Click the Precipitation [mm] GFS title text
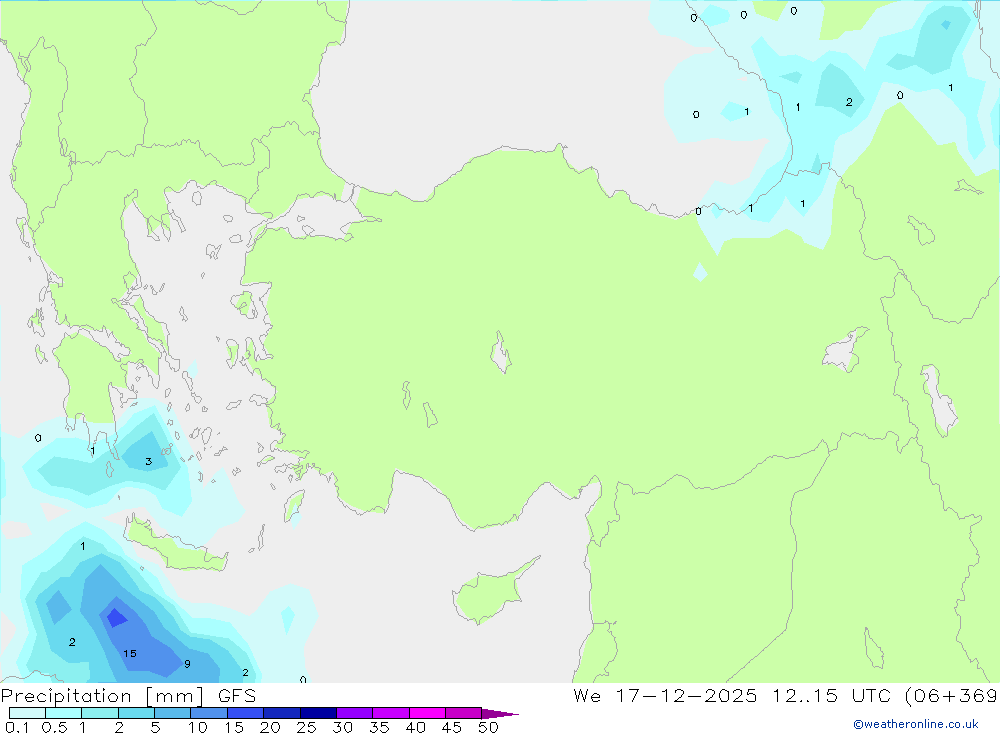The image size is (1000, 733). coord(128,695)
